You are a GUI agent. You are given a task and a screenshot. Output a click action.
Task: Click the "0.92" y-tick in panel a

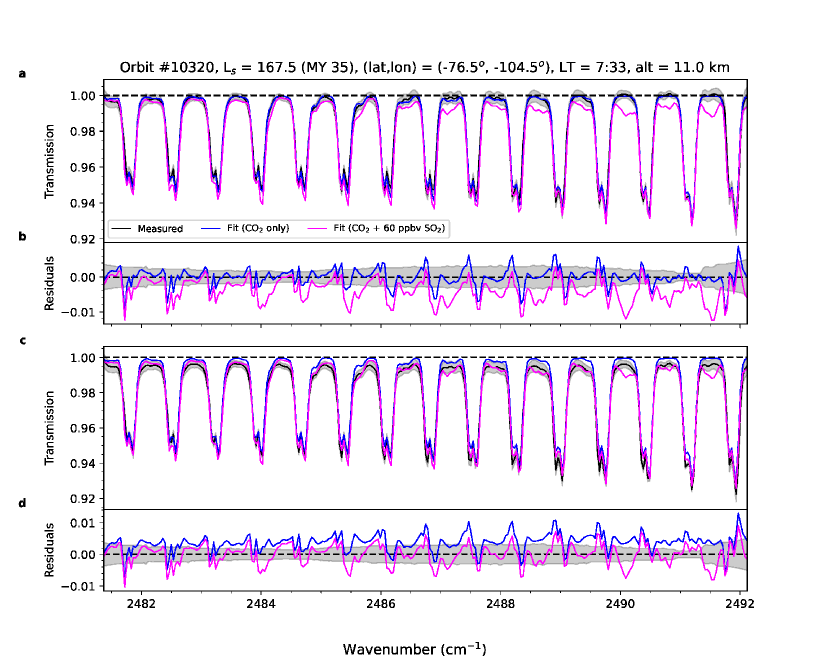[x=83, y=239]
